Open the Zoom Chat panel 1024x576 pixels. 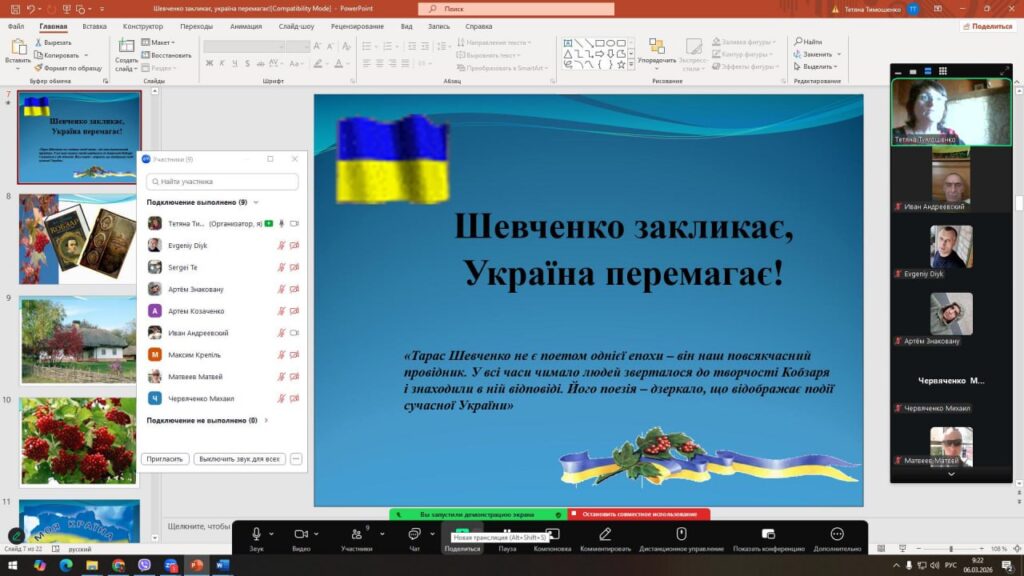tap(414, 535)
